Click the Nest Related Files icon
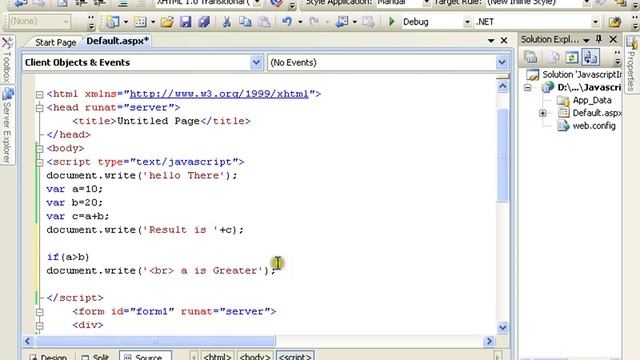Viewport: 640px width, 360px height. [x=590, y=57]
